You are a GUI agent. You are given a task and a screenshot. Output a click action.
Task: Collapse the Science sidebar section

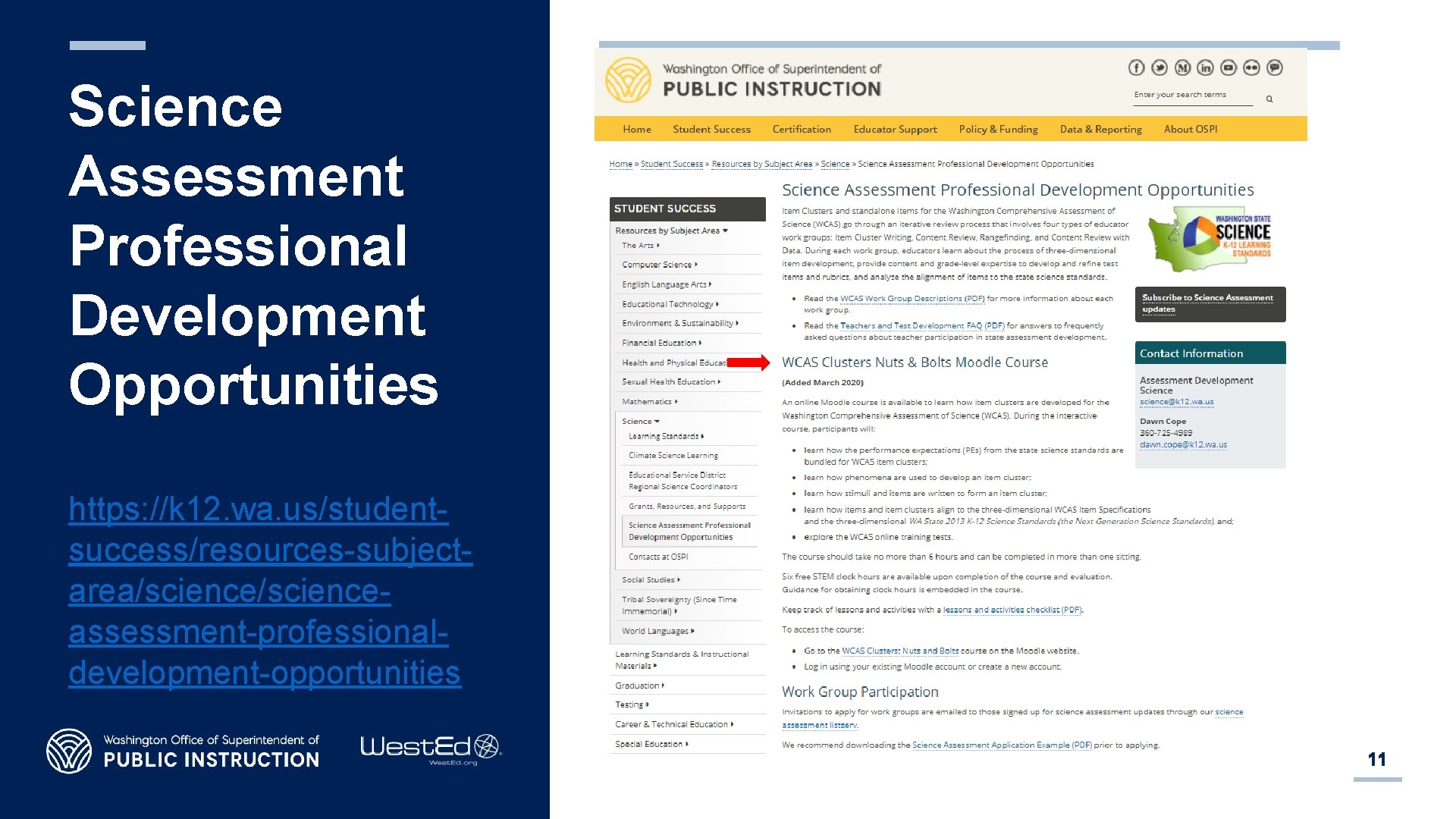640,421
